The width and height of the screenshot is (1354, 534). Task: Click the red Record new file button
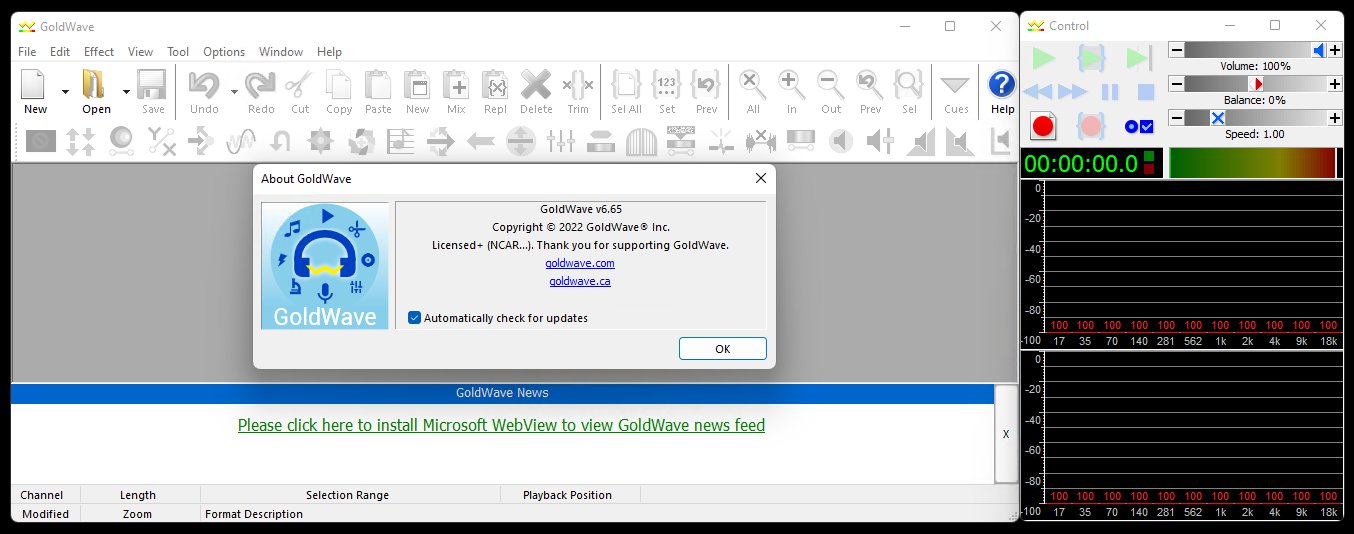tap(1044, 126)
